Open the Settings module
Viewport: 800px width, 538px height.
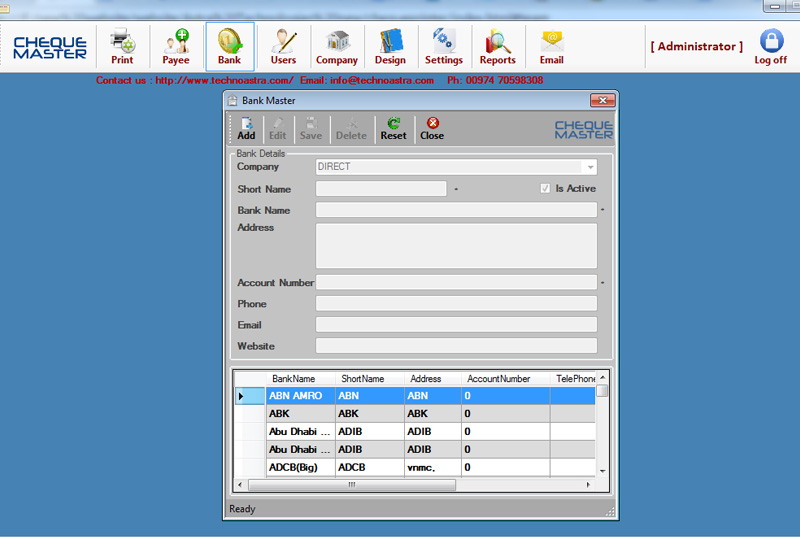[x=444, y=46]
